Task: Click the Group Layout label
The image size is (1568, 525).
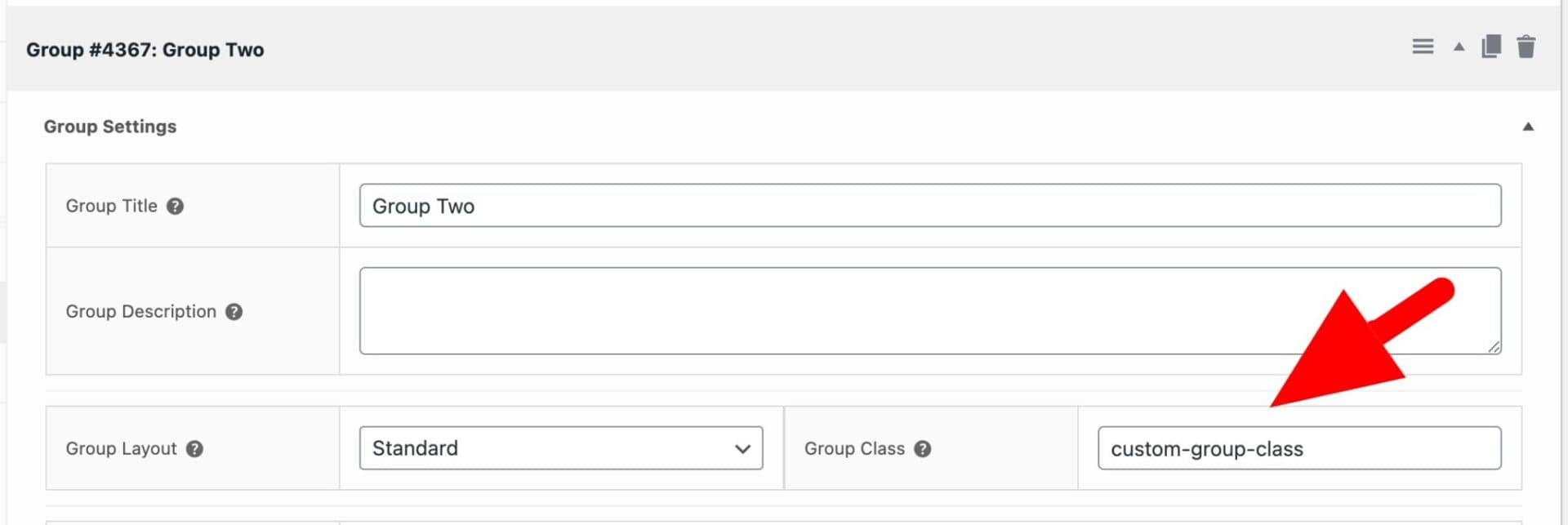Action: click(x=122, y=448)
